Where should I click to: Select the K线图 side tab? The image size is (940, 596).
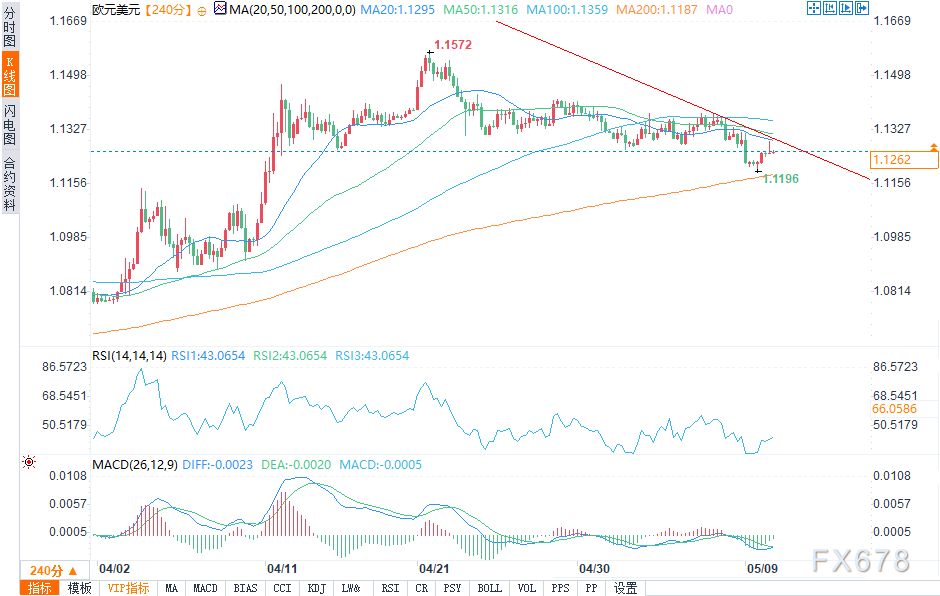pyautogui.click(x=9, y=76)
